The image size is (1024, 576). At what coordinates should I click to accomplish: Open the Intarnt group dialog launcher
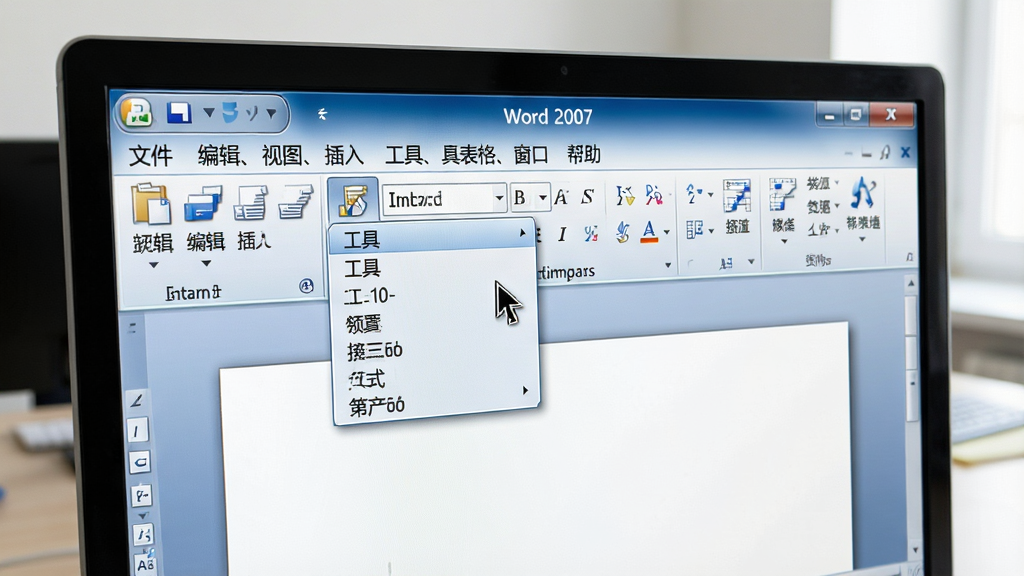(x=306, y=286)
